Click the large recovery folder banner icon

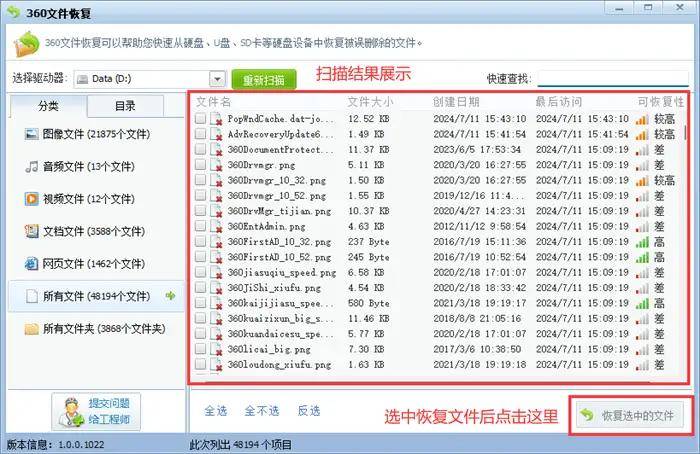coord(26,44)
